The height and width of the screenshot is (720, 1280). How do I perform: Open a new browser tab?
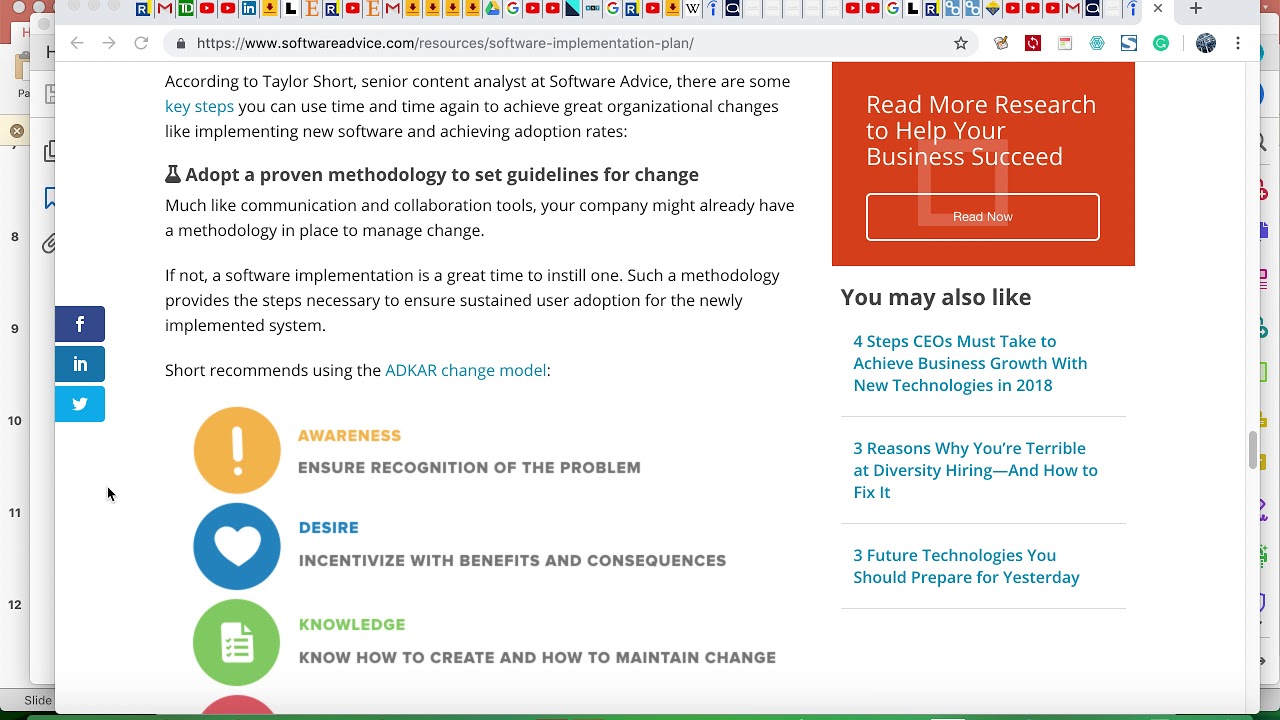click(1195, 9)
